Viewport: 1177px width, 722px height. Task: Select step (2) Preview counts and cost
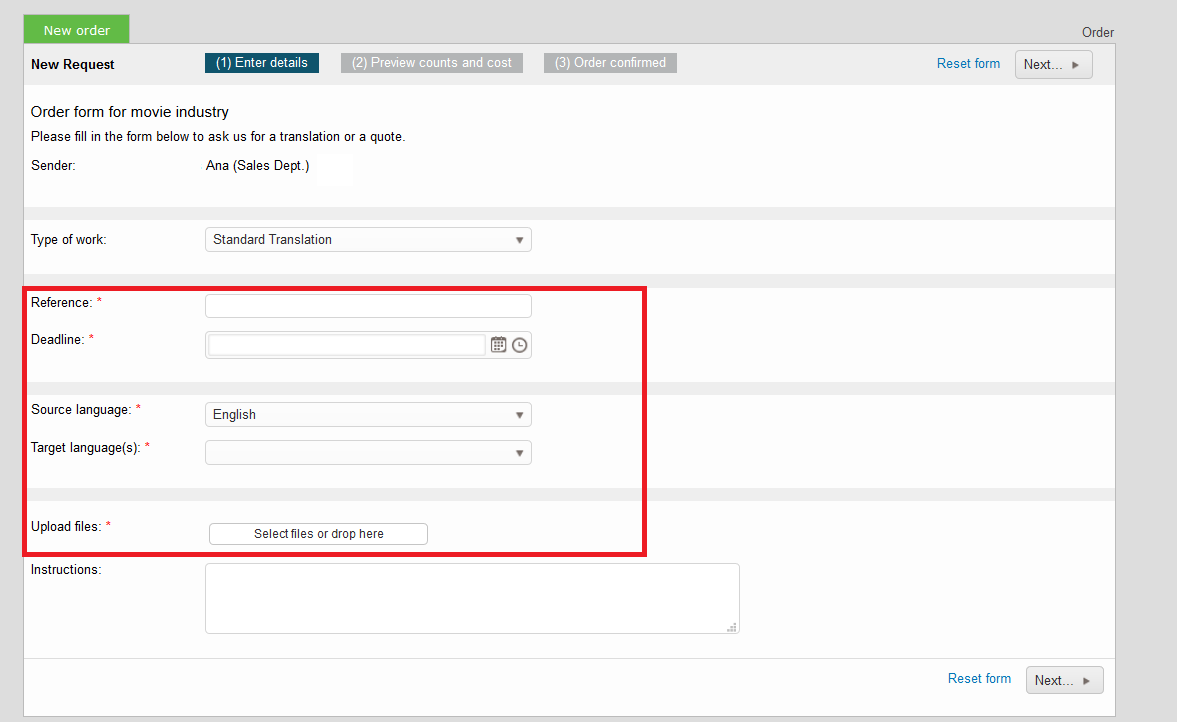click(x=432, y=63)
